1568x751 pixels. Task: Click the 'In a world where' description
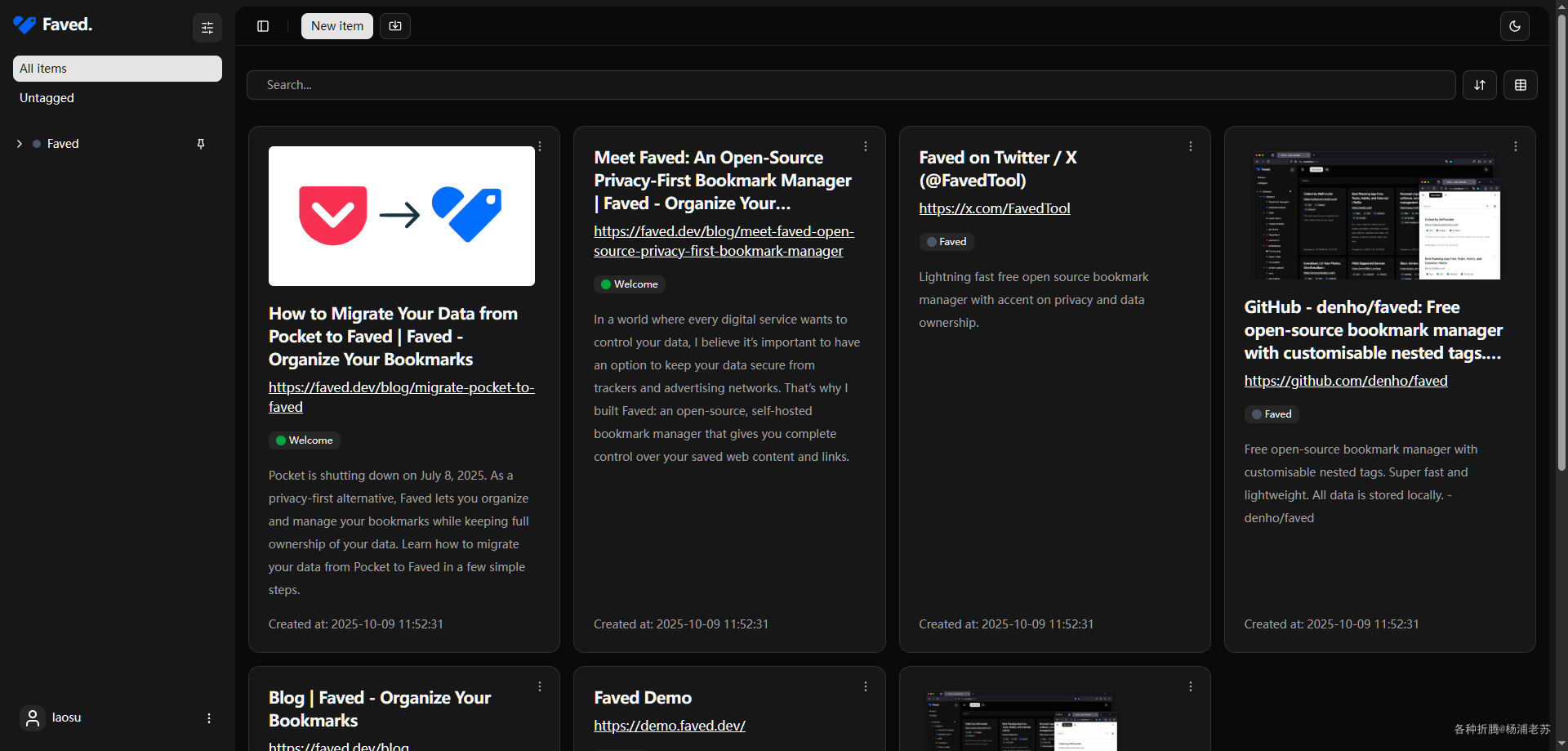pos(727,388)
